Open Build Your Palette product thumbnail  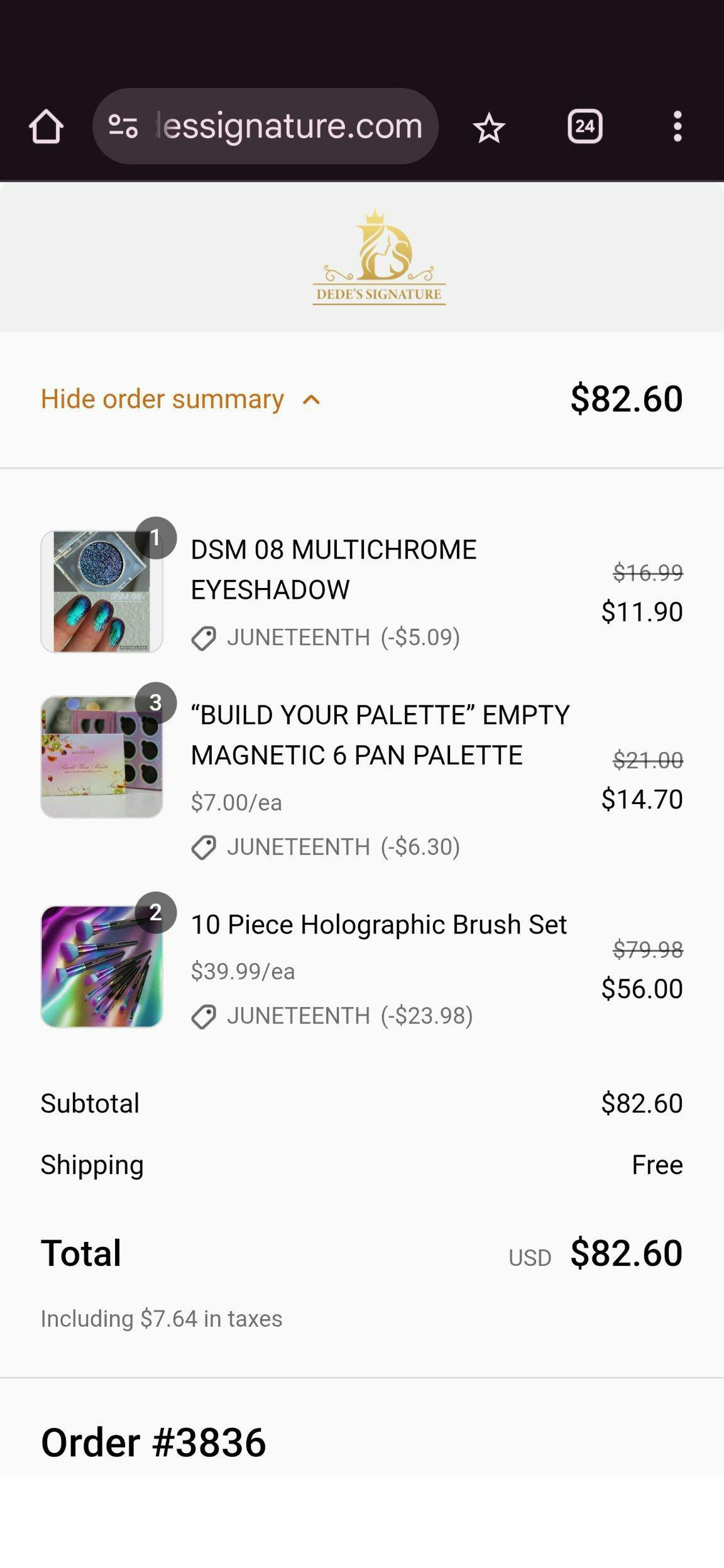tap(102, 757)
